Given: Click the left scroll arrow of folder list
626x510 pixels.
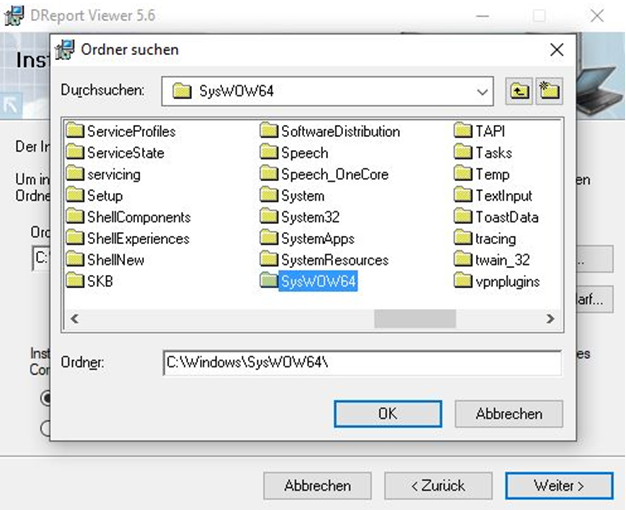Looking at the screenshot, I should [74, 319].
